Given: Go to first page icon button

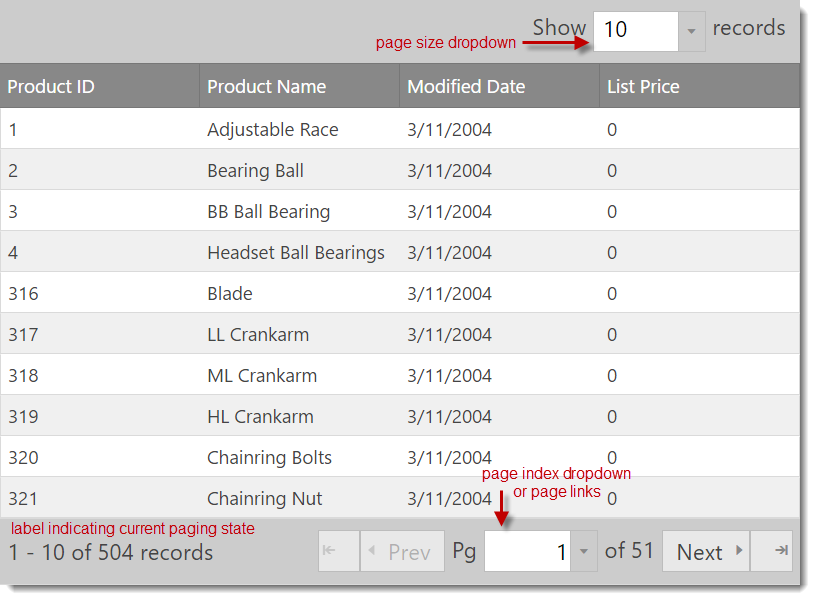Looking at the screenshot, I should click(x=339, y=552).
